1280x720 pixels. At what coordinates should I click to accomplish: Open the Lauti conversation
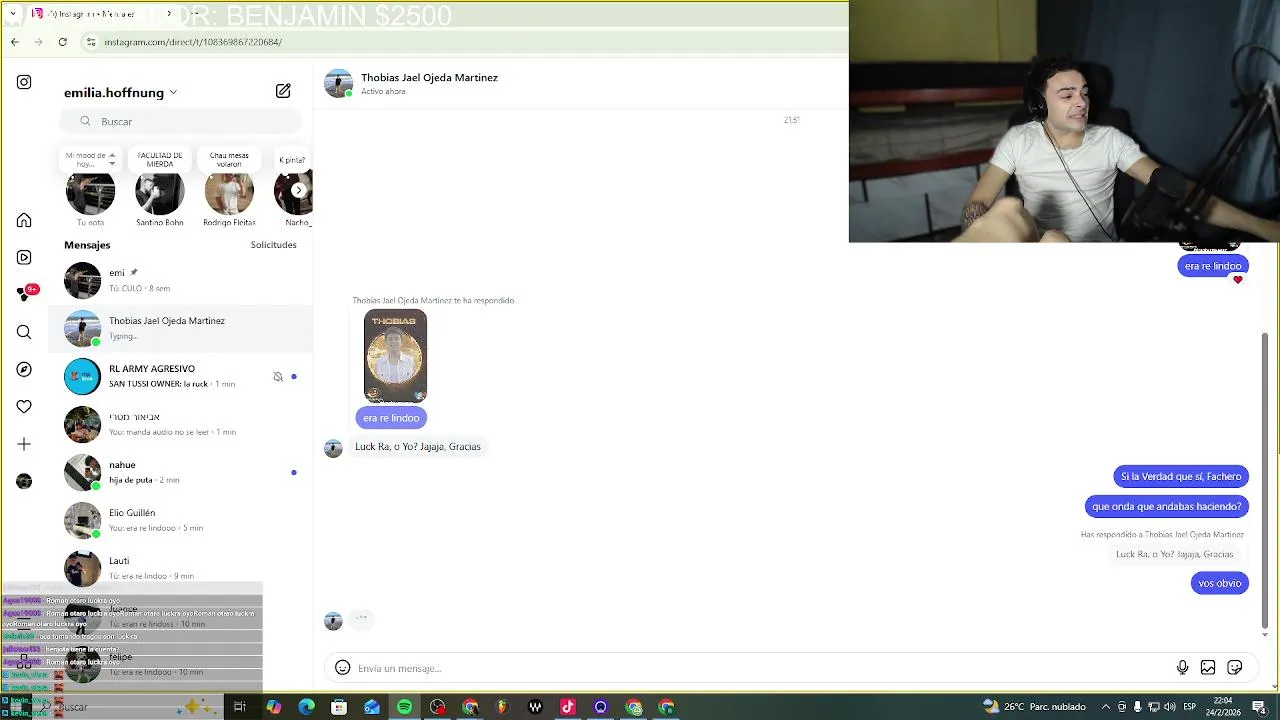(x=180, y=568)
